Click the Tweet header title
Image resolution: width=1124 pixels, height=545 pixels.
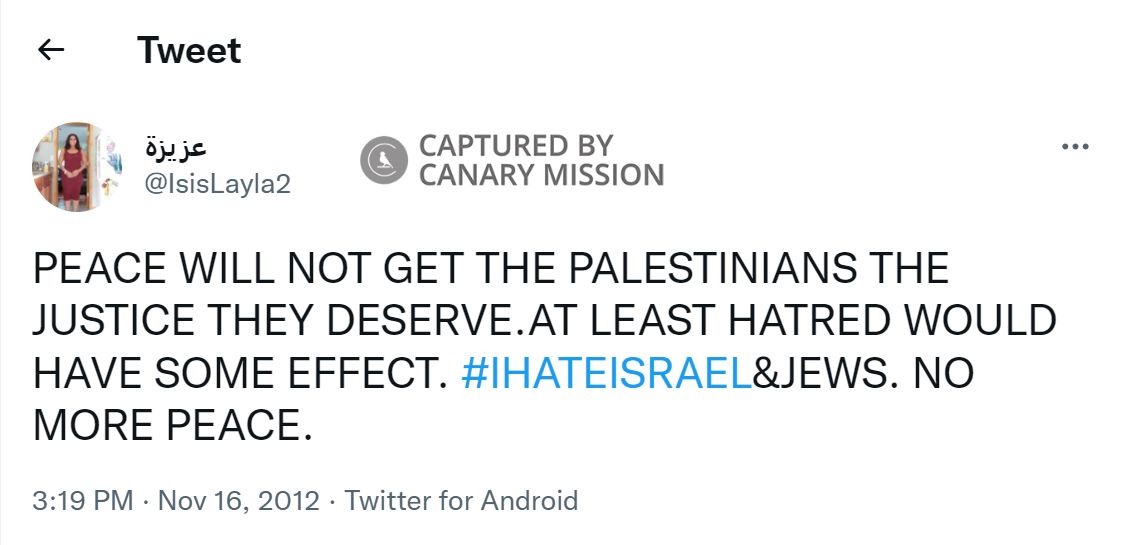click(189, 50)
